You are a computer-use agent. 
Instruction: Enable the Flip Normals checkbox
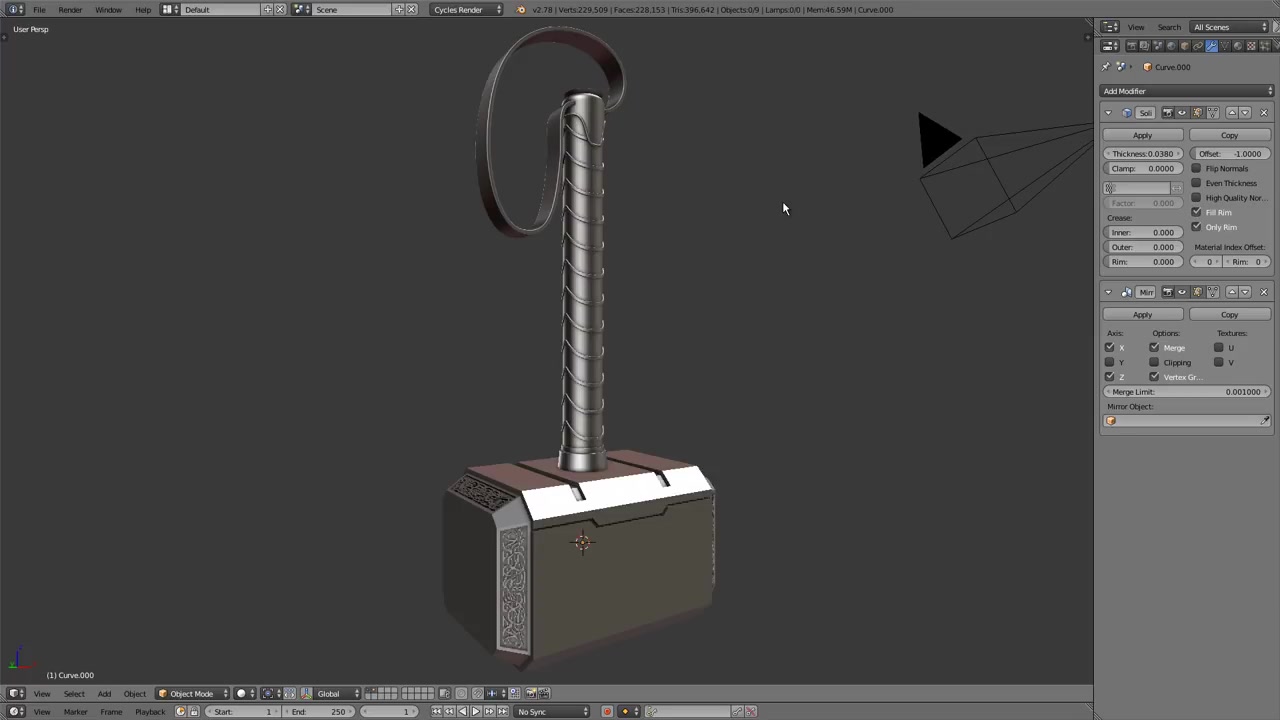click(x=1196, y=168)
